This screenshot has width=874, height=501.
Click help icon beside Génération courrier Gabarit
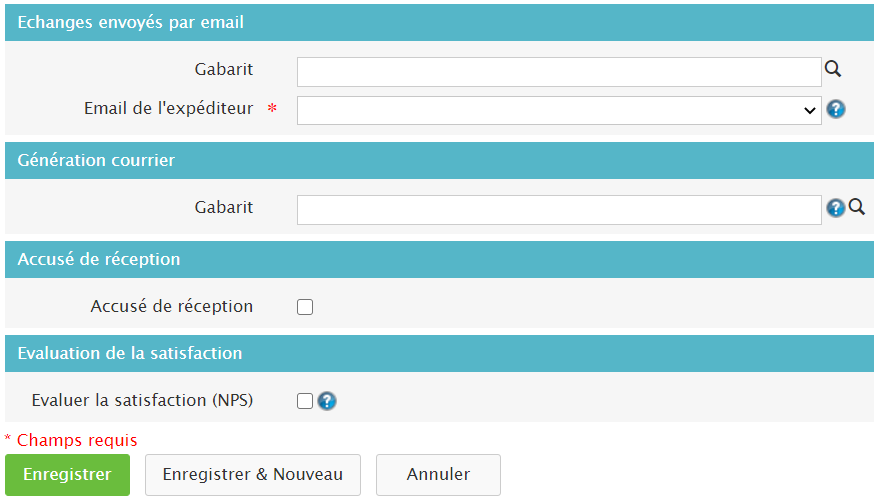coord(835,208)
